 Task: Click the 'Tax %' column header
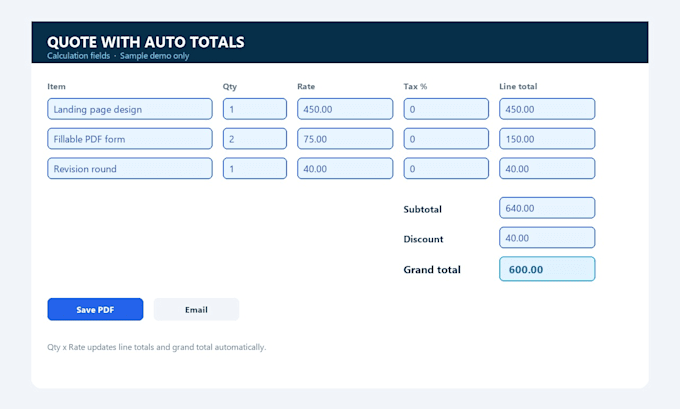(x=415, y=86)
